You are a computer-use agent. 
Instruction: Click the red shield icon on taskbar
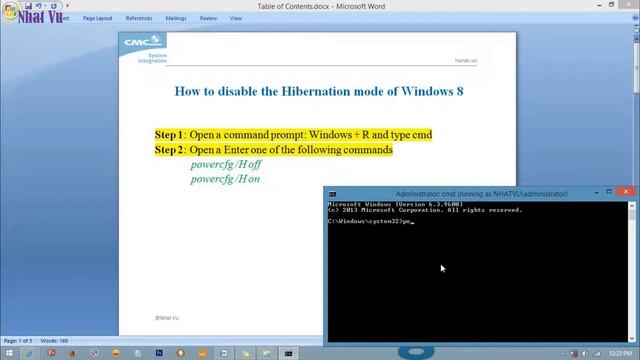point(51,353)
